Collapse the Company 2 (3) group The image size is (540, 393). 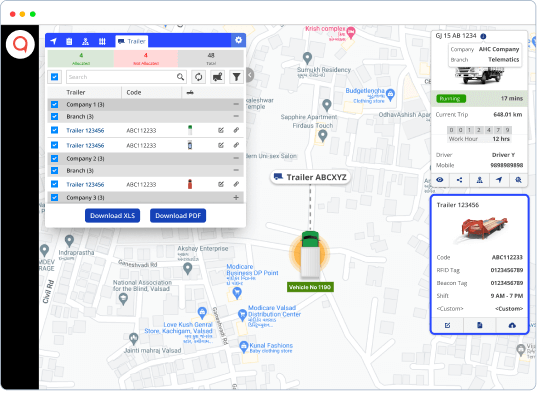click(x=236, y=158)
